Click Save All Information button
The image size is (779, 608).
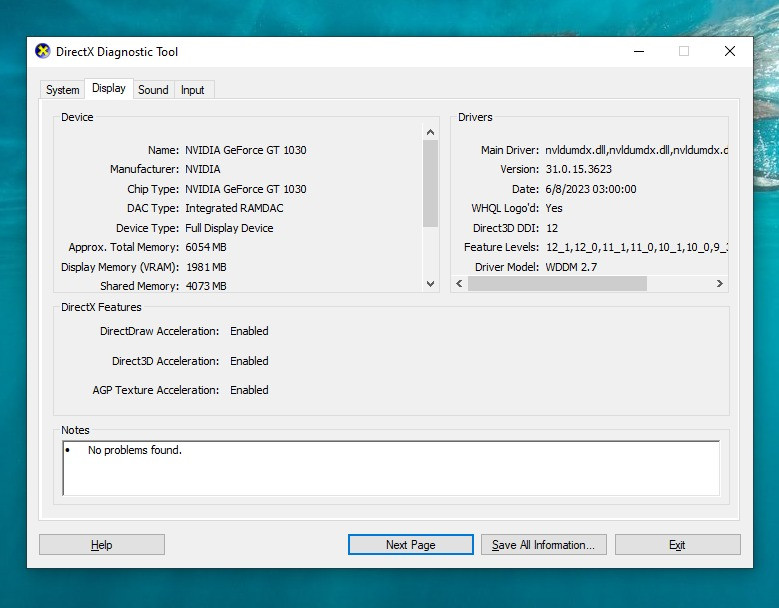coord(544,544)
